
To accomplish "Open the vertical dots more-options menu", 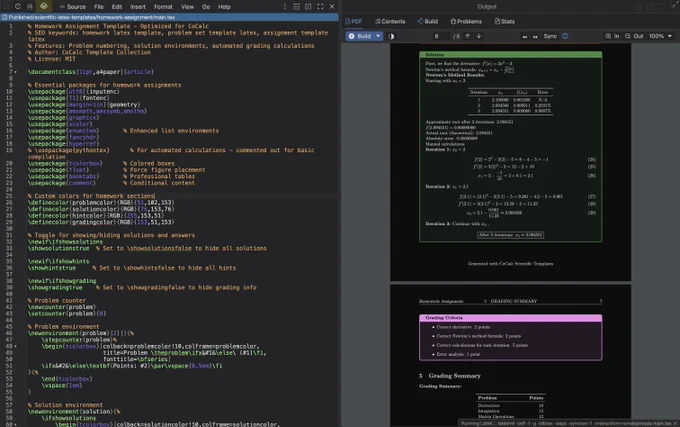I will pyautogui.click(x=284, y=7).
